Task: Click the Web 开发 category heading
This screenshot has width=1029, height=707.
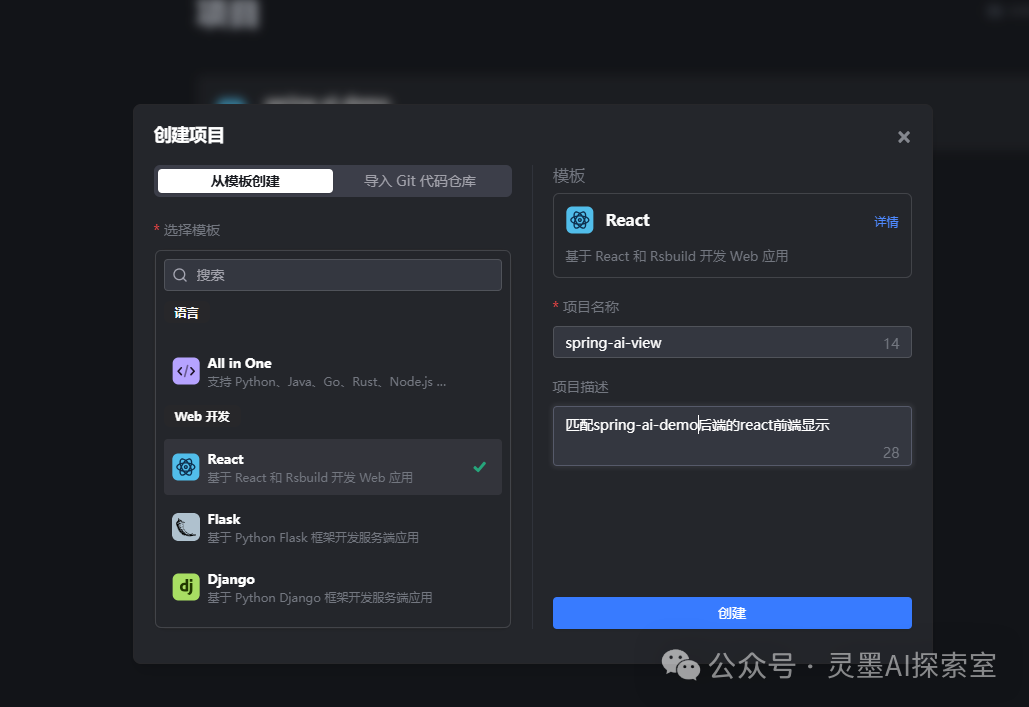Action: [202, 417]
